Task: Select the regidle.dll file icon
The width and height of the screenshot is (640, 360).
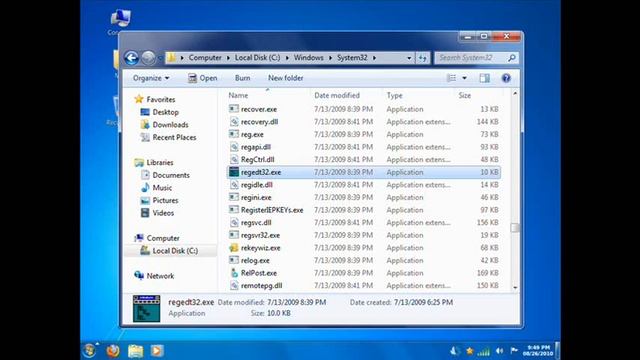Action: tap(233, 185)
